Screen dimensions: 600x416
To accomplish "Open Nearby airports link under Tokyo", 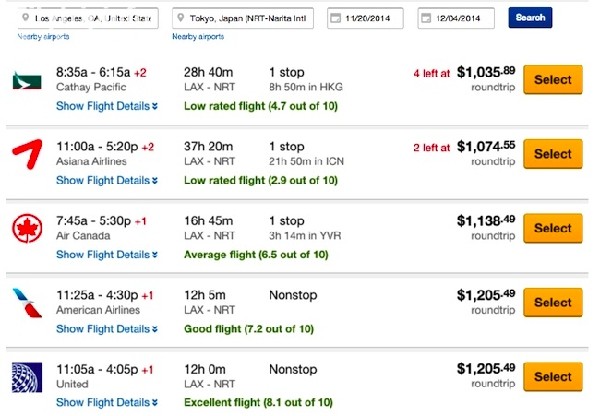I will pyautogui.click(x=198, y=37).
